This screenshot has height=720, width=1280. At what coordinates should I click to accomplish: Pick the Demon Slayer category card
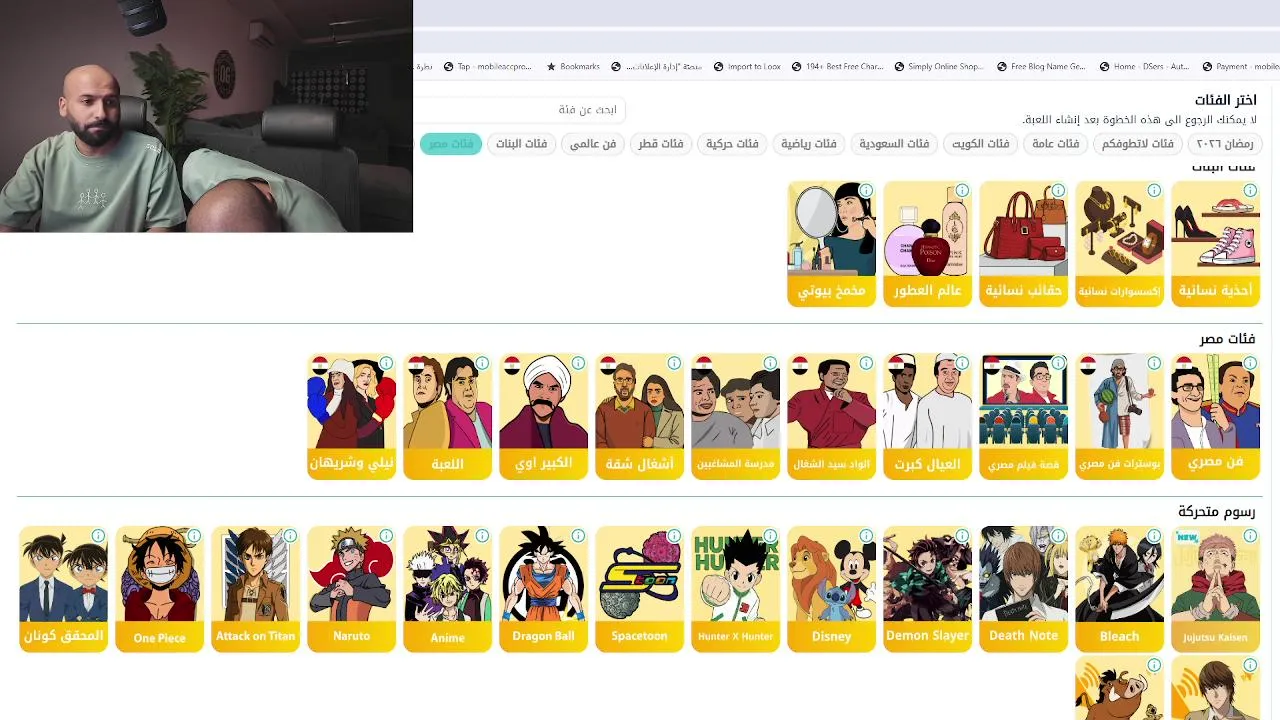click(927, 589)
